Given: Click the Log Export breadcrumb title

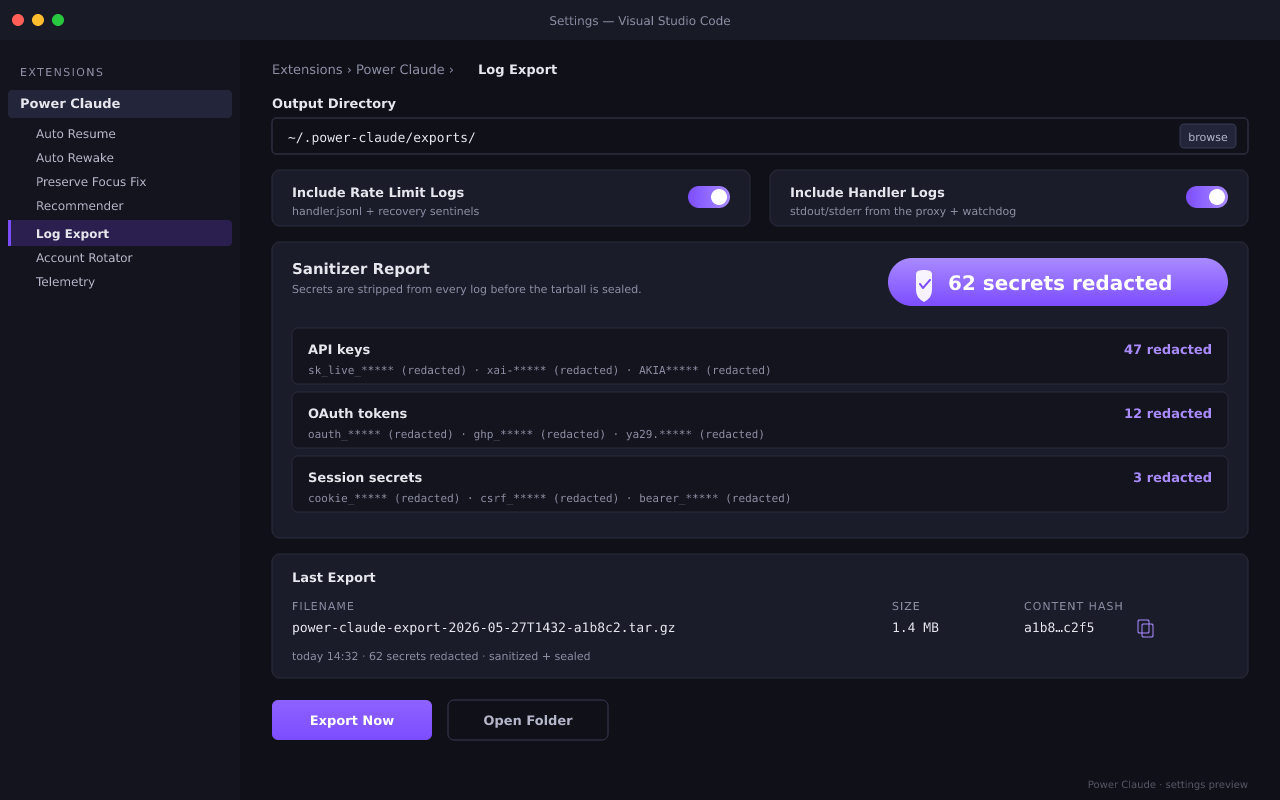Looking at the screenshot, I should (517, 70).
